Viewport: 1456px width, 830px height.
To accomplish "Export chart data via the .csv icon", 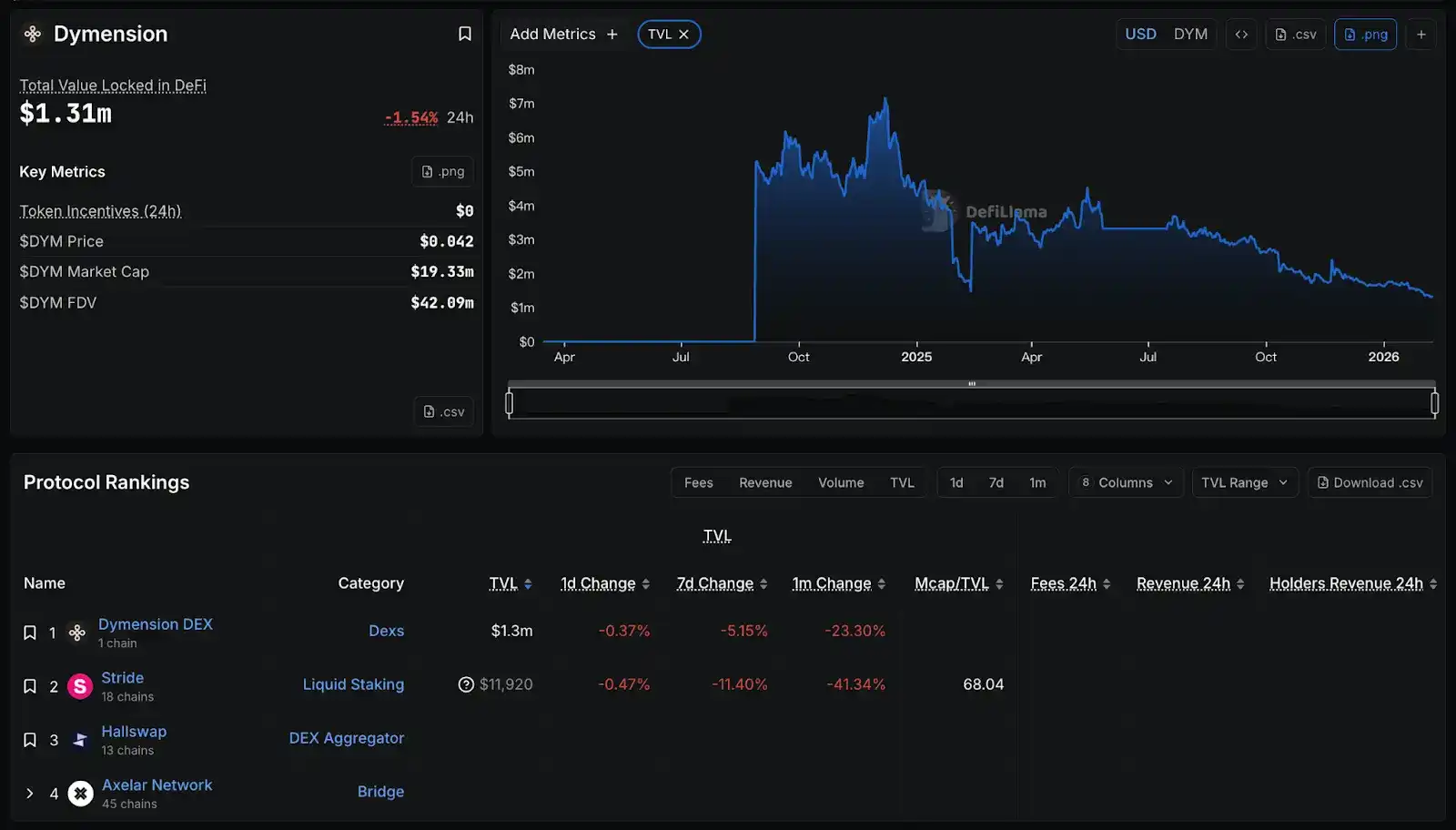I will 1295,34.
